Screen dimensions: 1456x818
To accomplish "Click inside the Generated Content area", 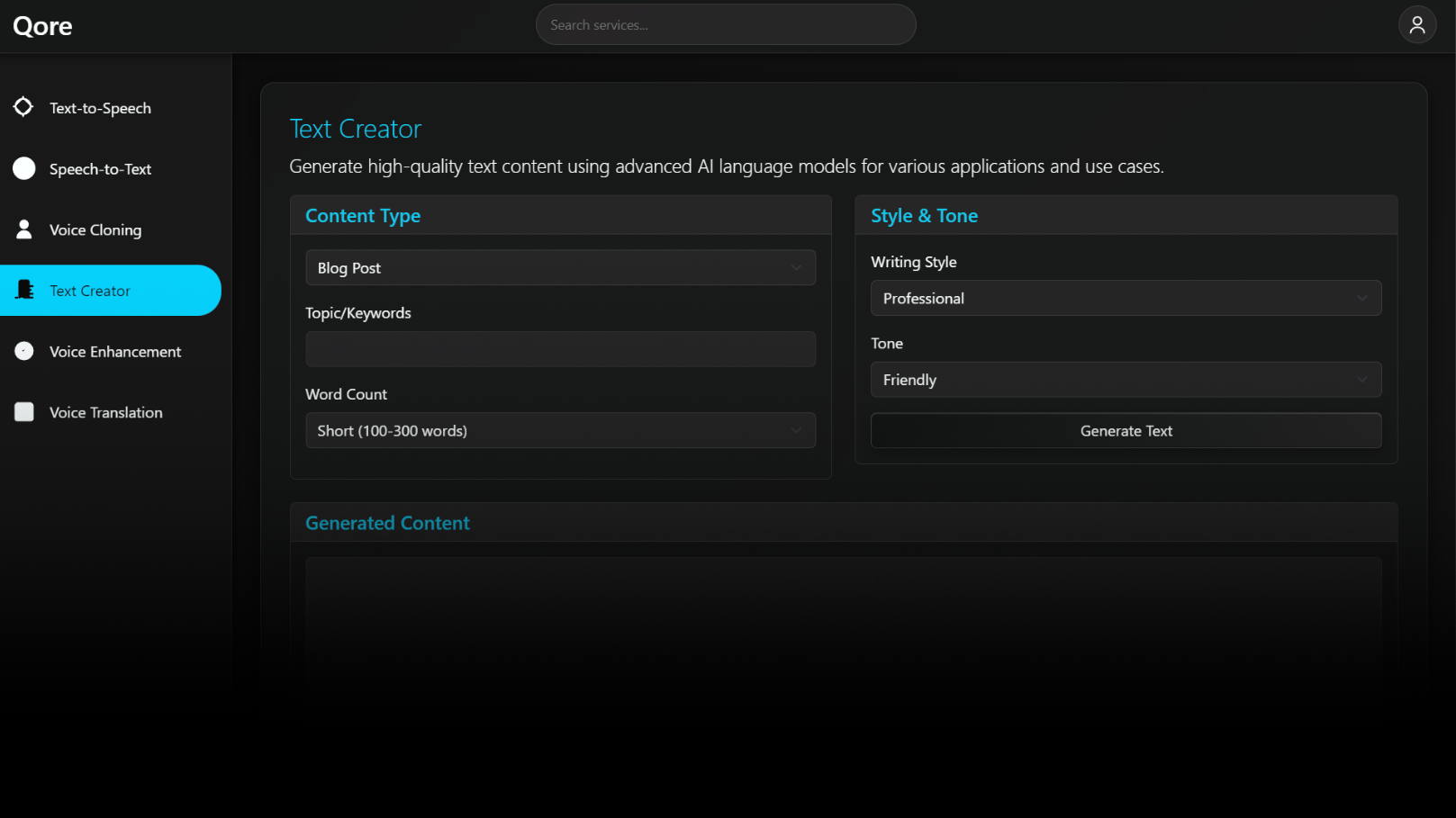I will pyautogui.click(x=843, y=621).
